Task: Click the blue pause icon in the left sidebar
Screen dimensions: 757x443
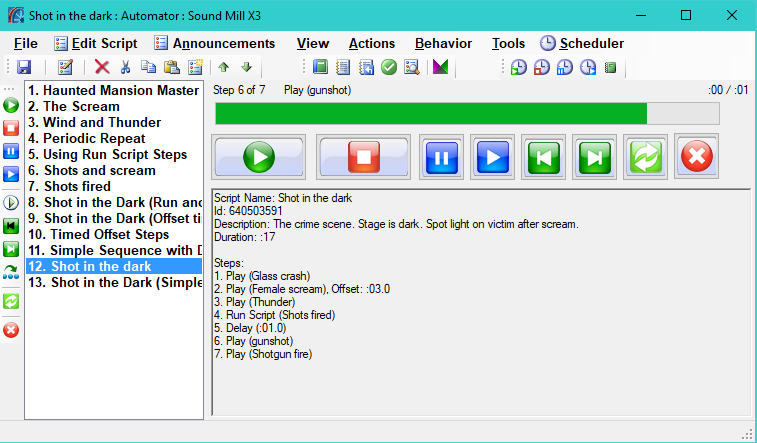Action: click(11, 151)
